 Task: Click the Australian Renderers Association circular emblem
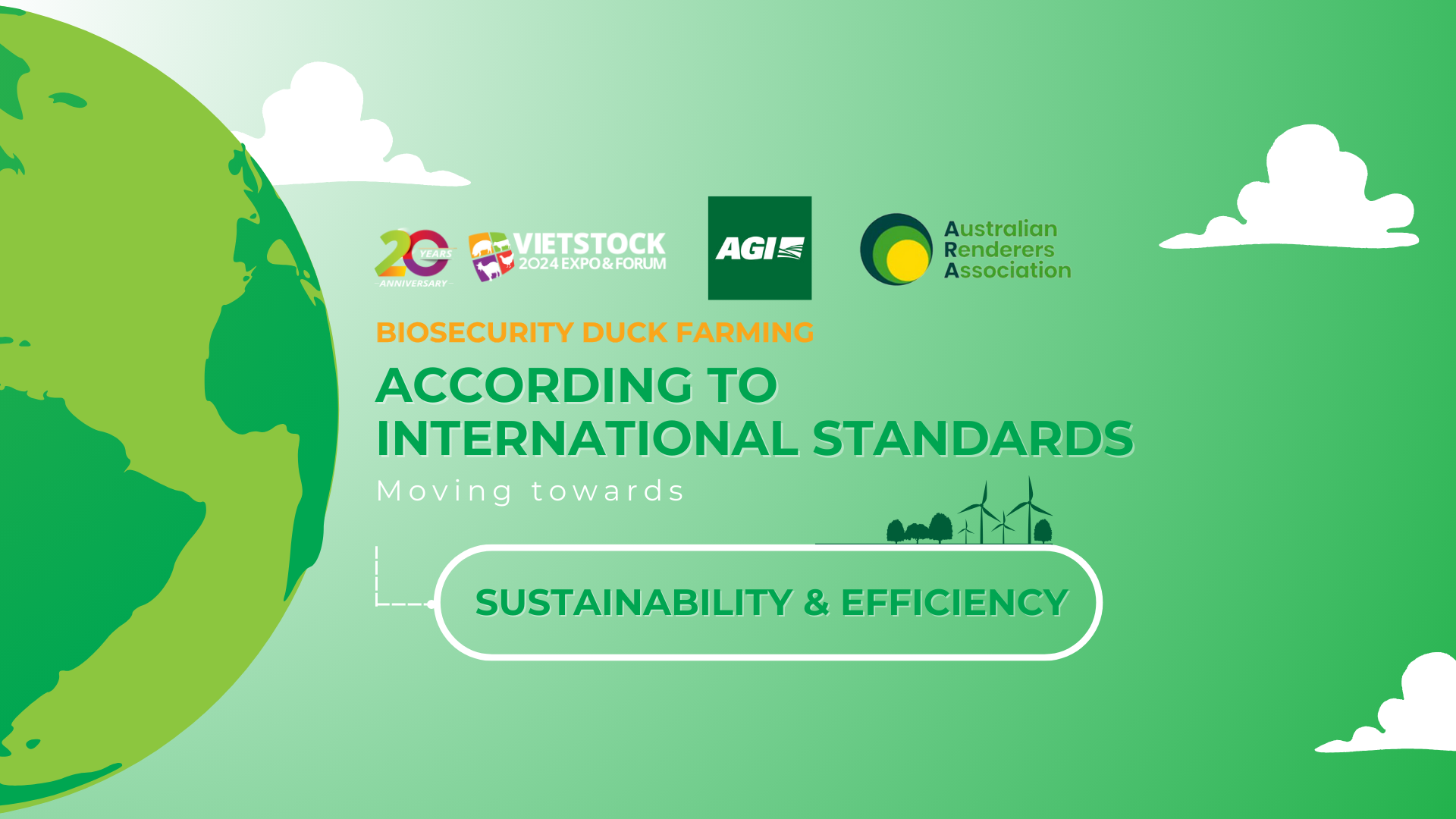coord(896,249)
